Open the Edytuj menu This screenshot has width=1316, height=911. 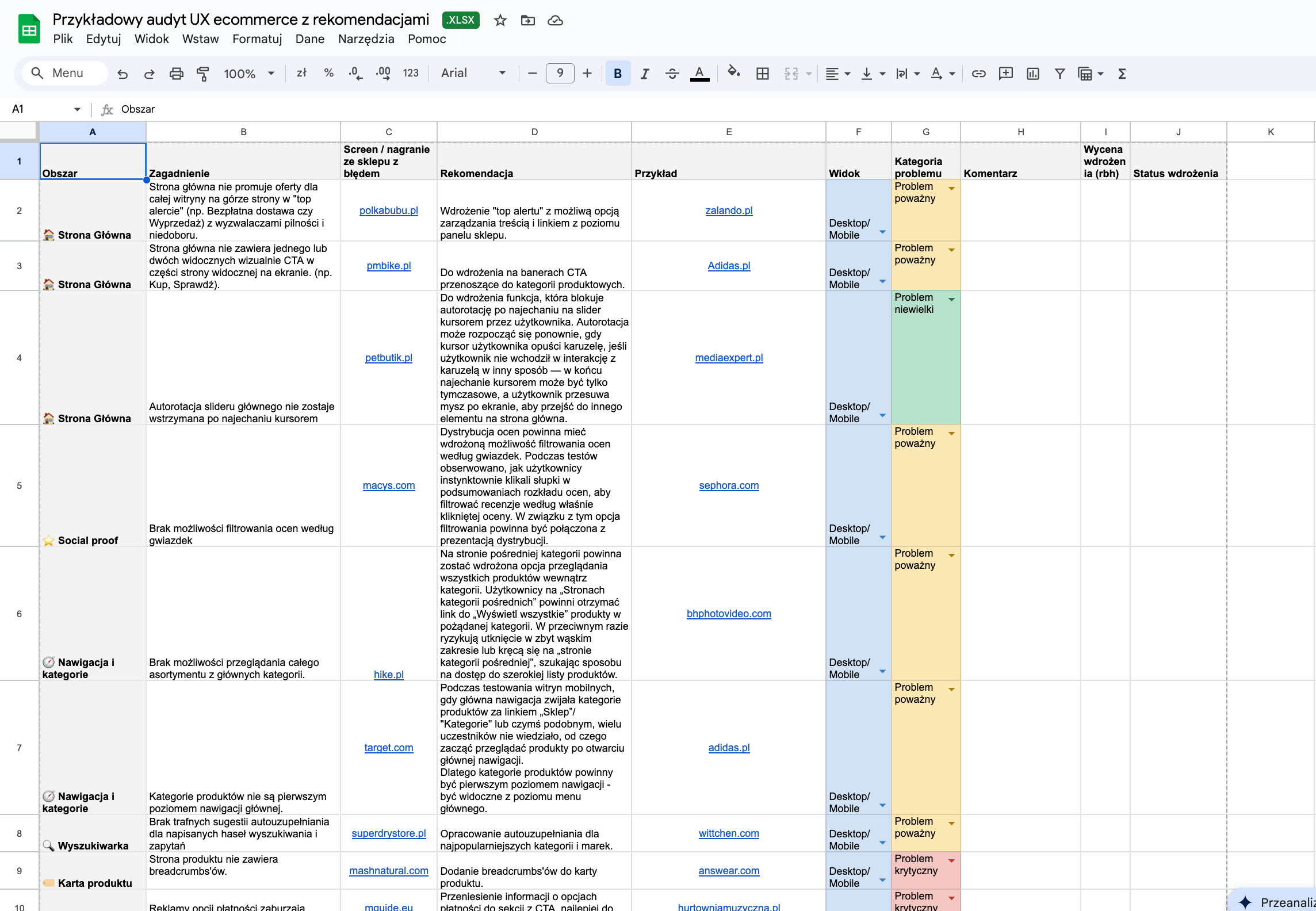click(x=104, y=39)
